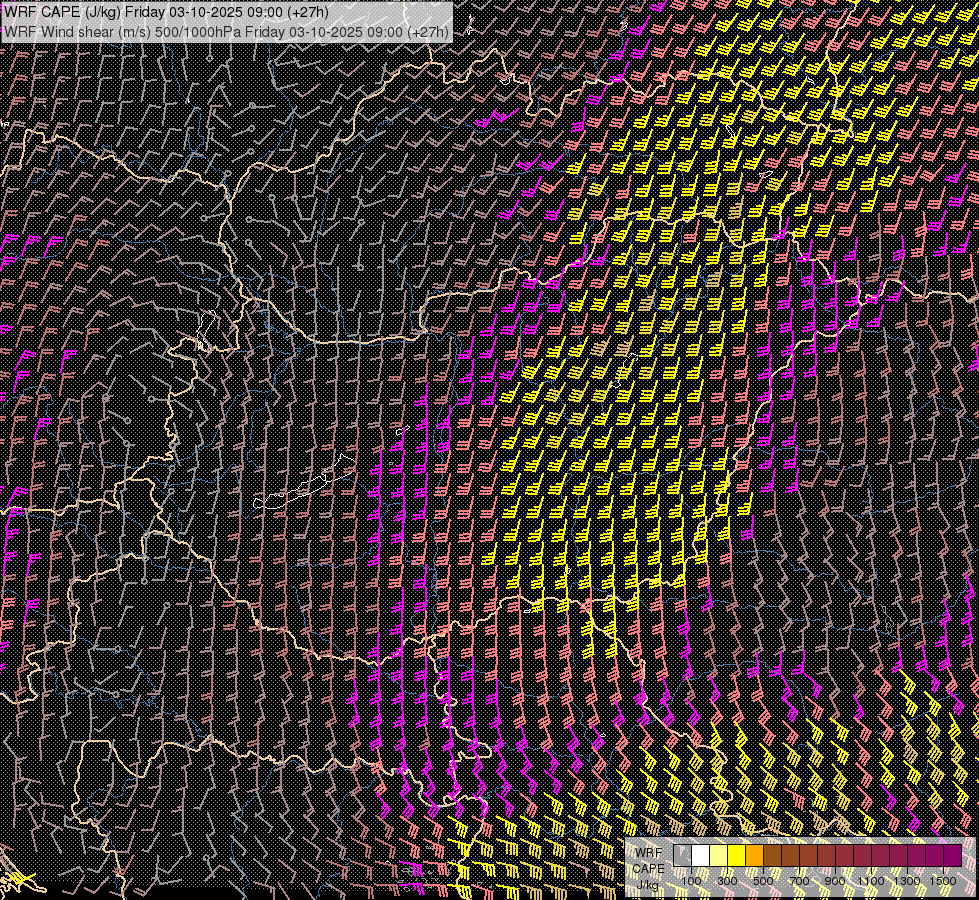Choose the orange swatch in the CAPE legend

pos(754,856)
